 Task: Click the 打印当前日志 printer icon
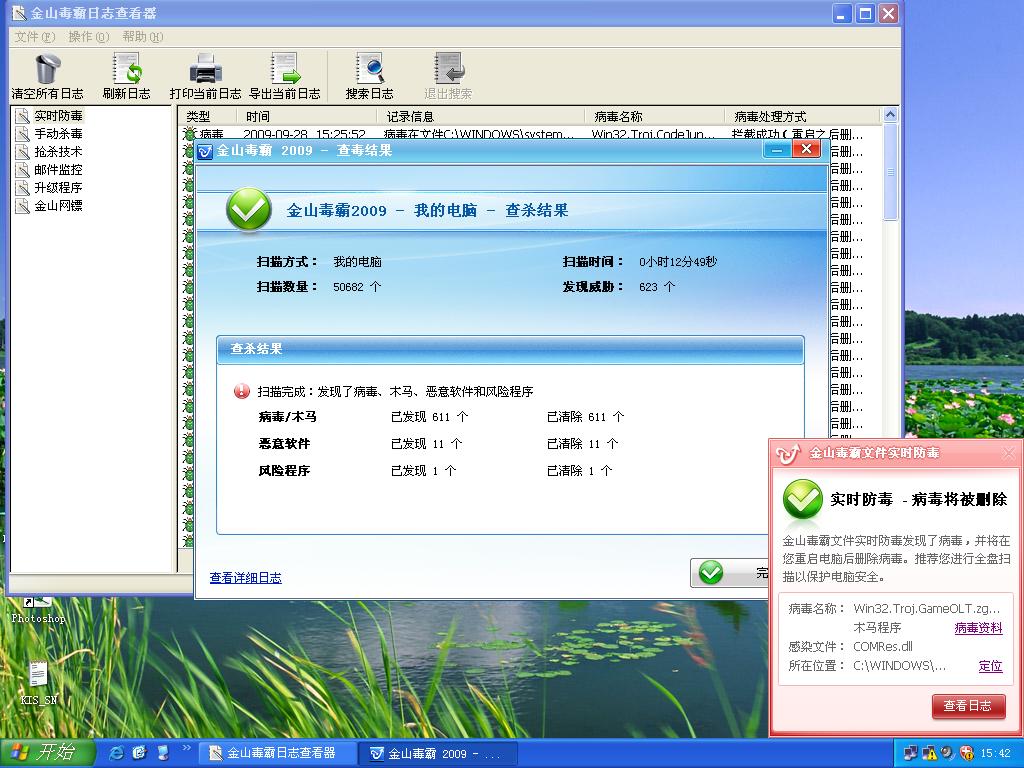206,69
